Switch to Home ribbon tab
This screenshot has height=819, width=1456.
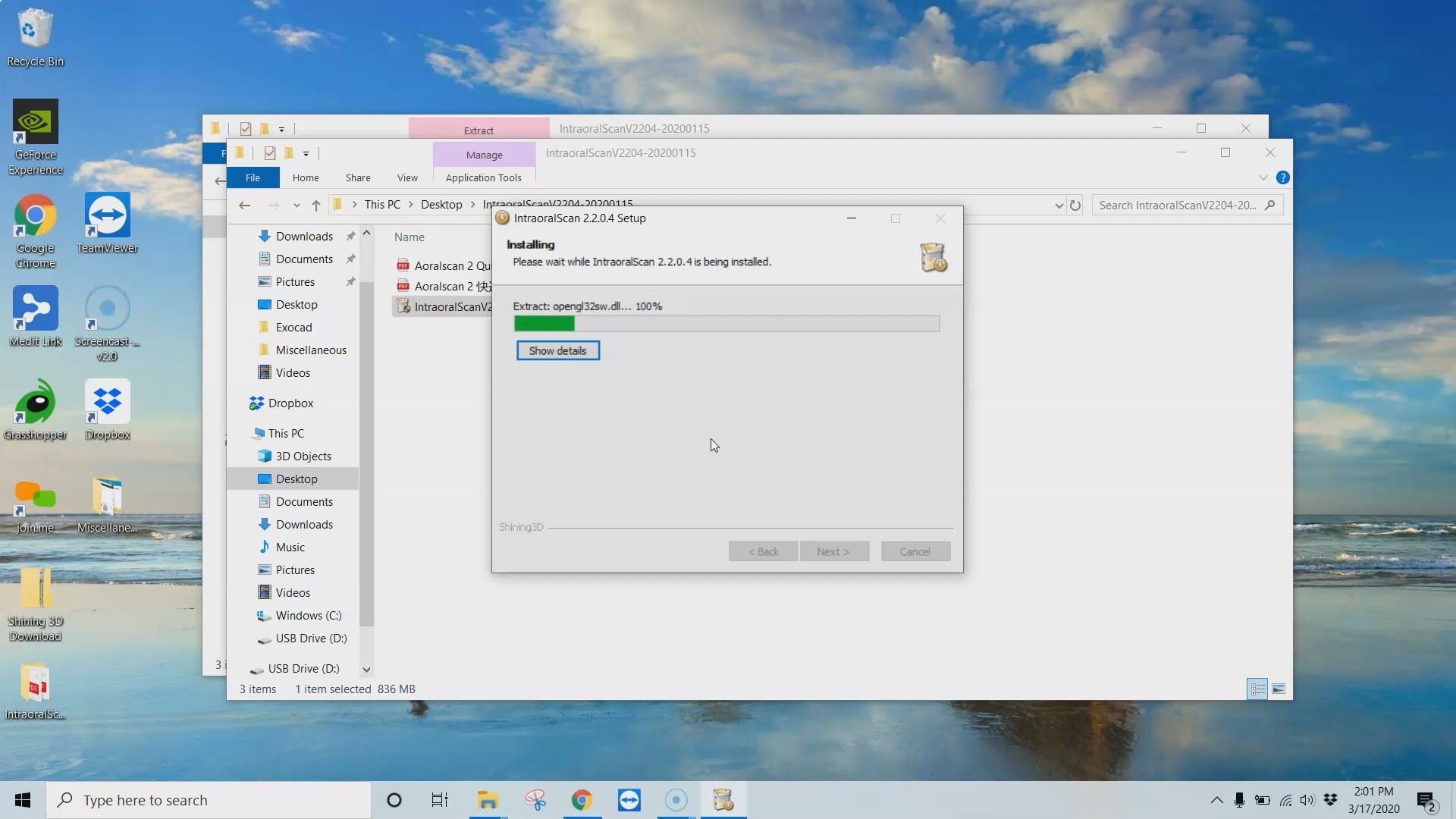(x=306, y=177)
